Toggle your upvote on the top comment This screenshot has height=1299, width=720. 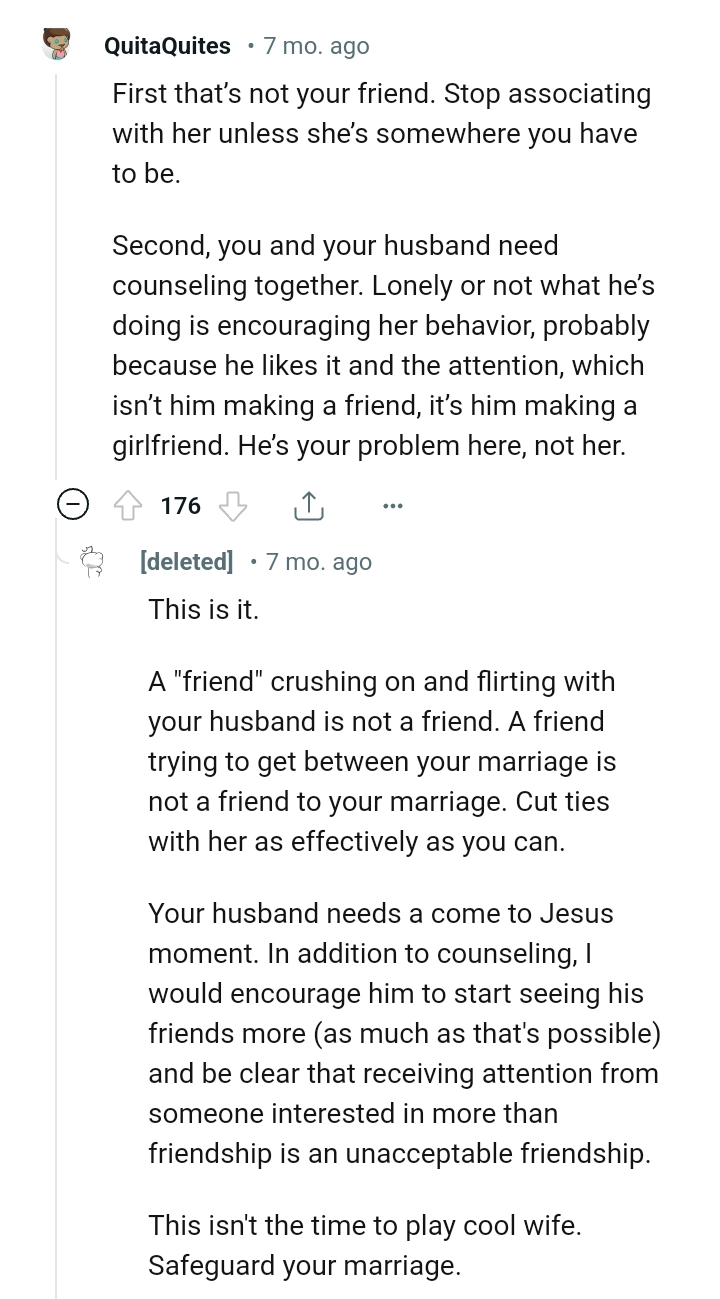[x=130, y=506]
